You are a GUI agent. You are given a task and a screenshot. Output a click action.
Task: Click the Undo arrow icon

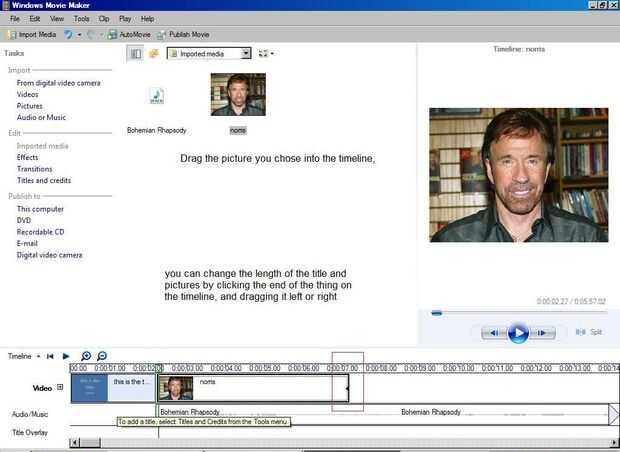(x=68, y=35)
